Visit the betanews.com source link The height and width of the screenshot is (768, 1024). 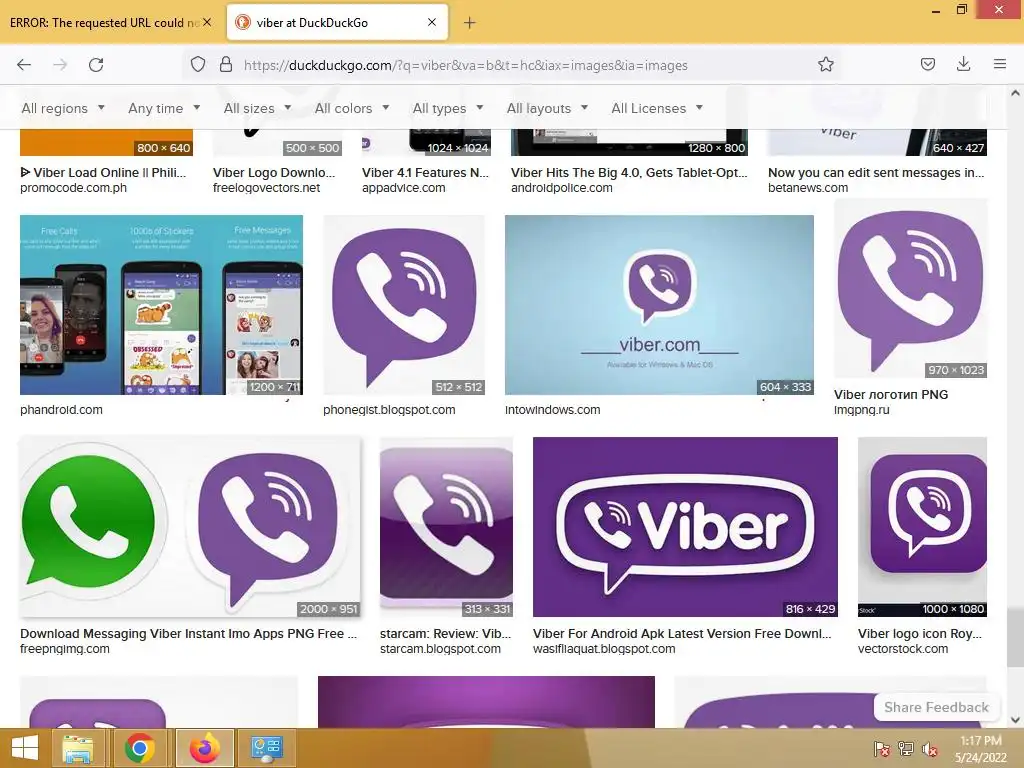[x=808, y=188]
